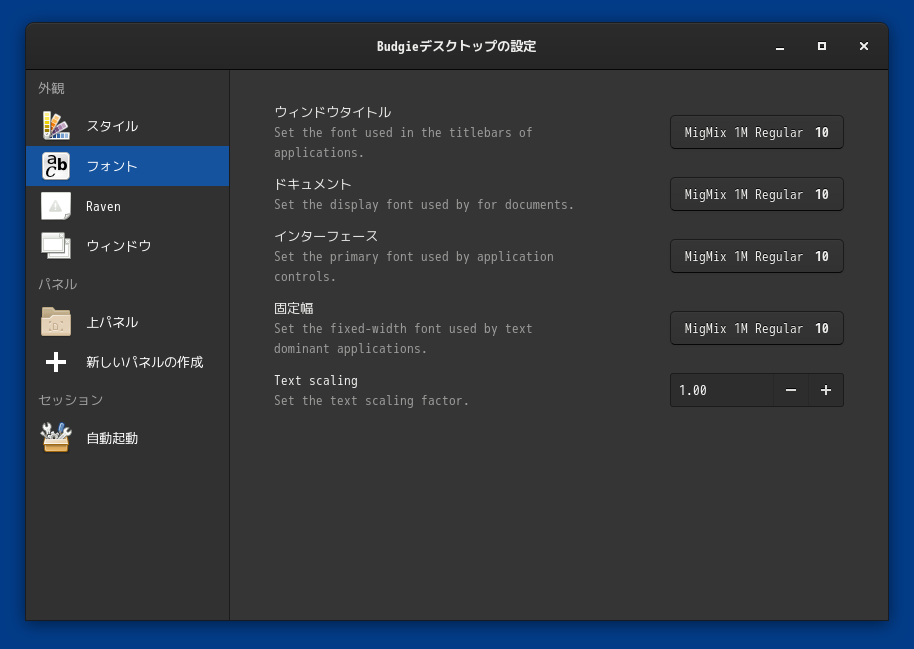The image size is (914, 649).
Task: Click the 外観 section header
Action: (x=51, y=88)
